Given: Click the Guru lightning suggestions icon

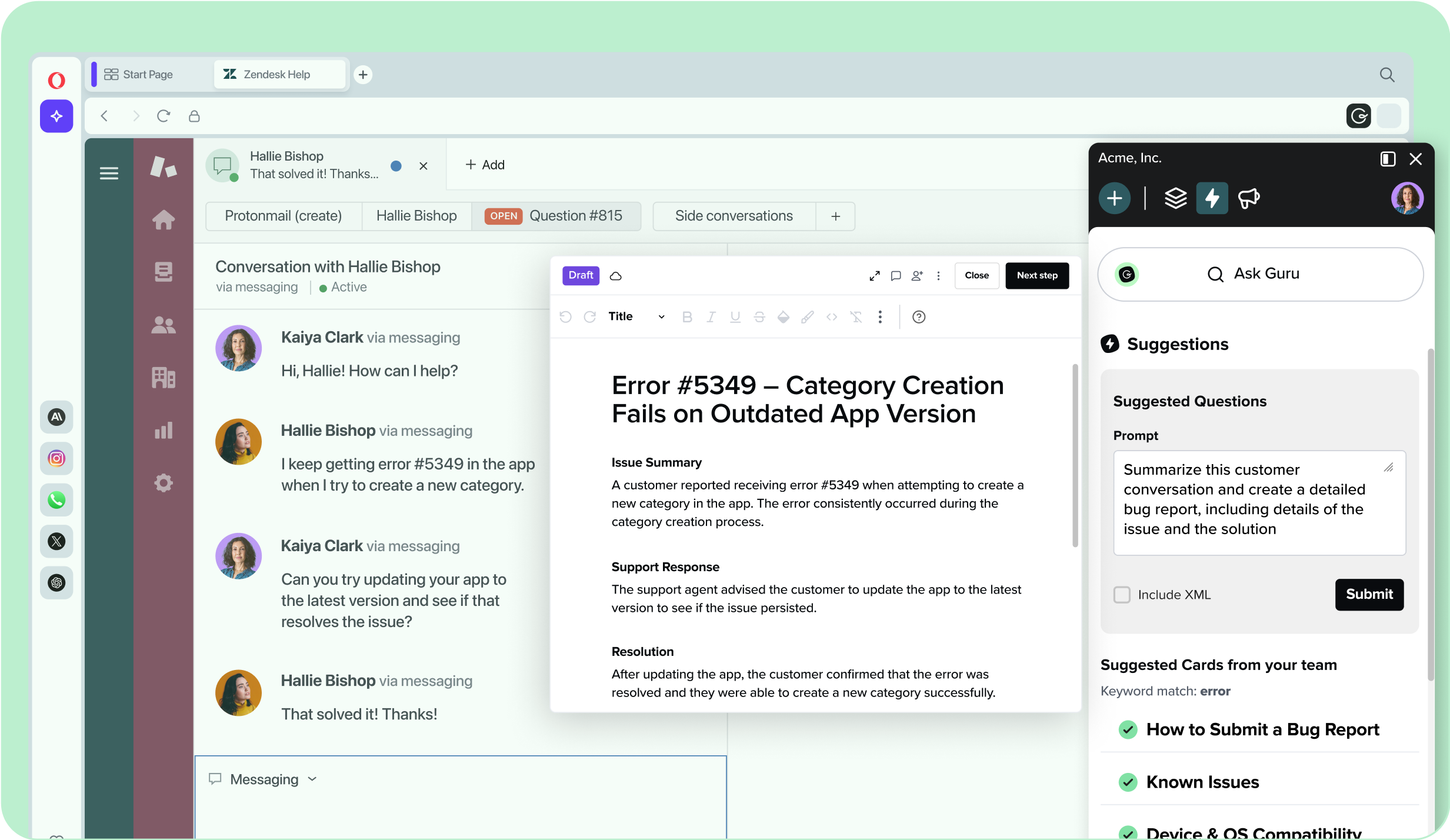Looking at the screenshot, I should click(x=1212, y=198).
